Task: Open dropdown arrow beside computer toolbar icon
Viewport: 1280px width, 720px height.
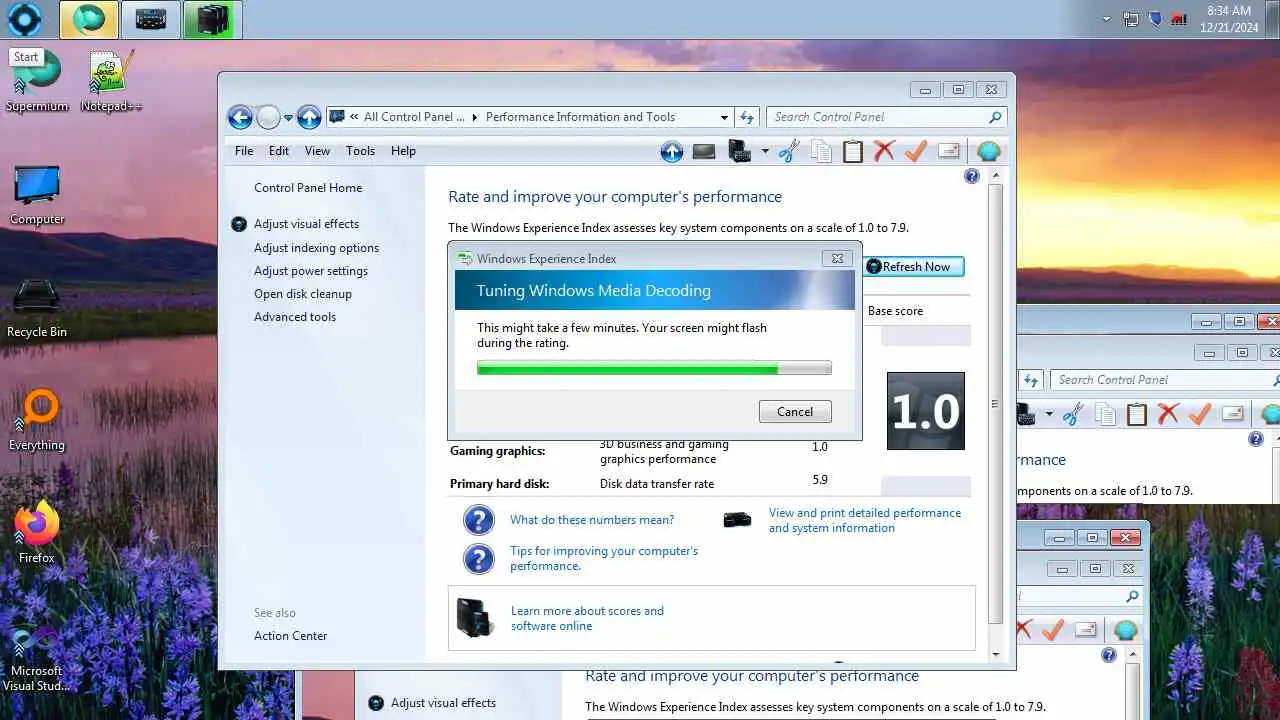Action: point(765,152)
